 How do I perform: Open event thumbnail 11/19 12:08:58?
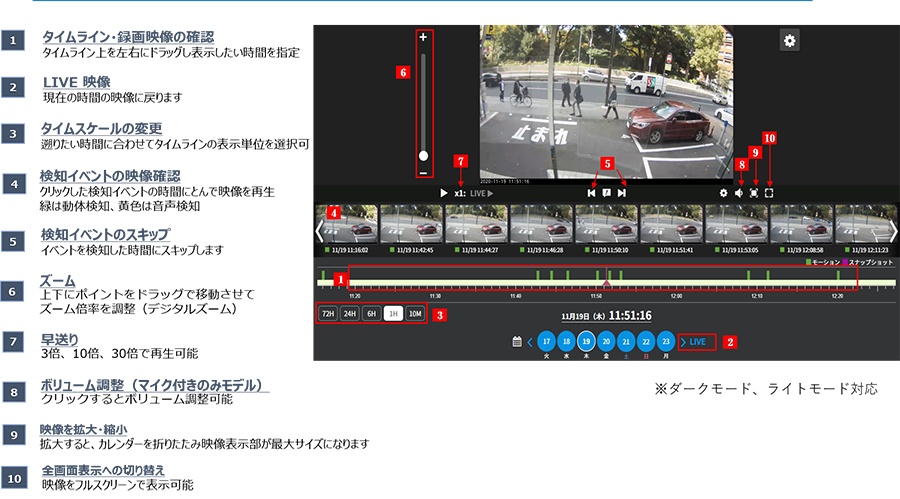point(801,225)
